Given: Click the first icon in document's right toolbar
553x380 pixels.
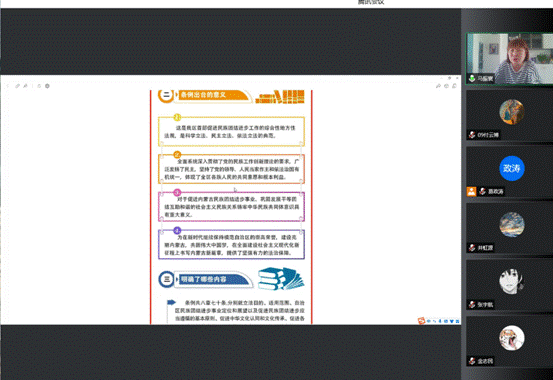Looking at the screenshot, I should tap(438, 86).
